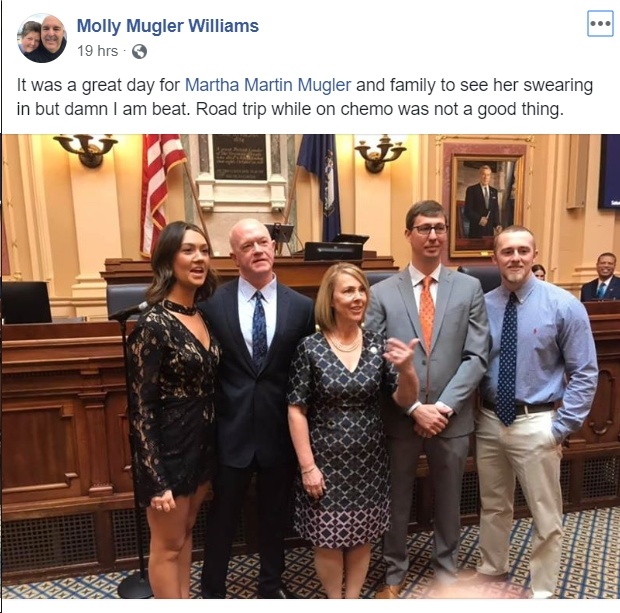620x613 pixels.
Task: Open Molly Mugler Williams profile picture
Action: pyautogui.click(x=42, y=38)
